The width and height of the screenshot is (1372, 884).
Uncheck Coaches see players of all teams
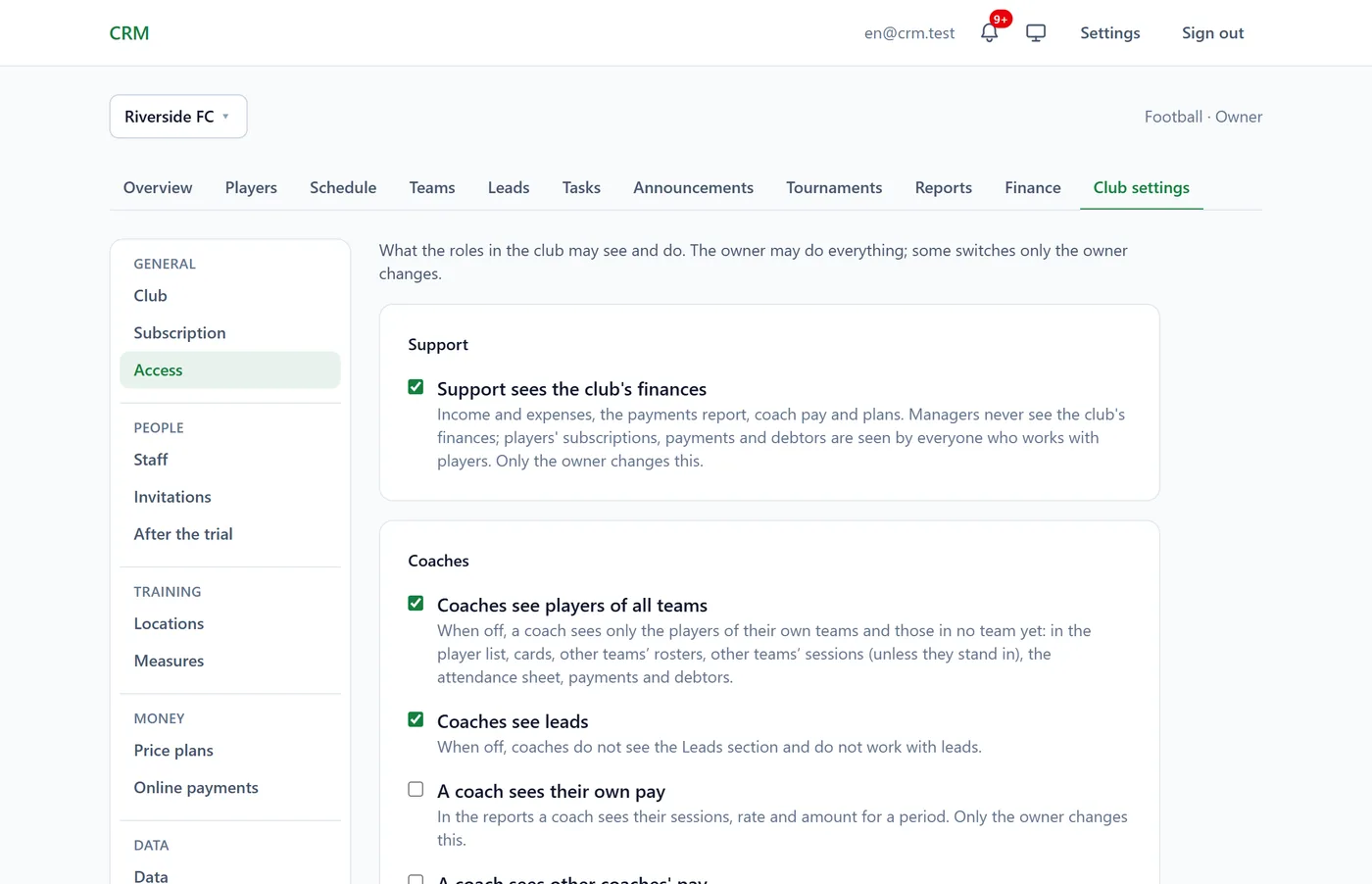coord(416,604)
